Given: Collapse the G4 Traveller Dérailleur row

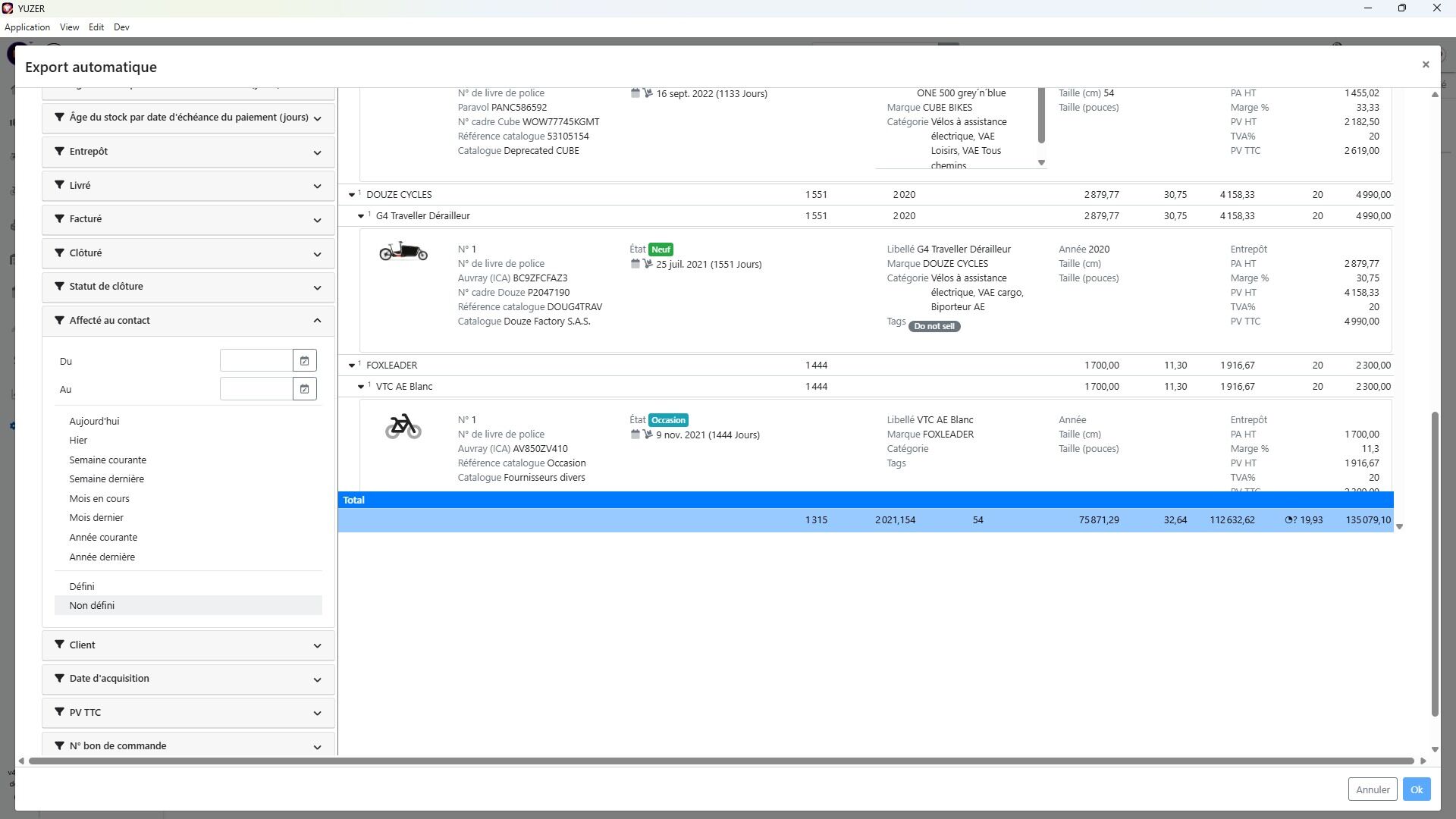Looking at the screenshot, I should (361, 216).
